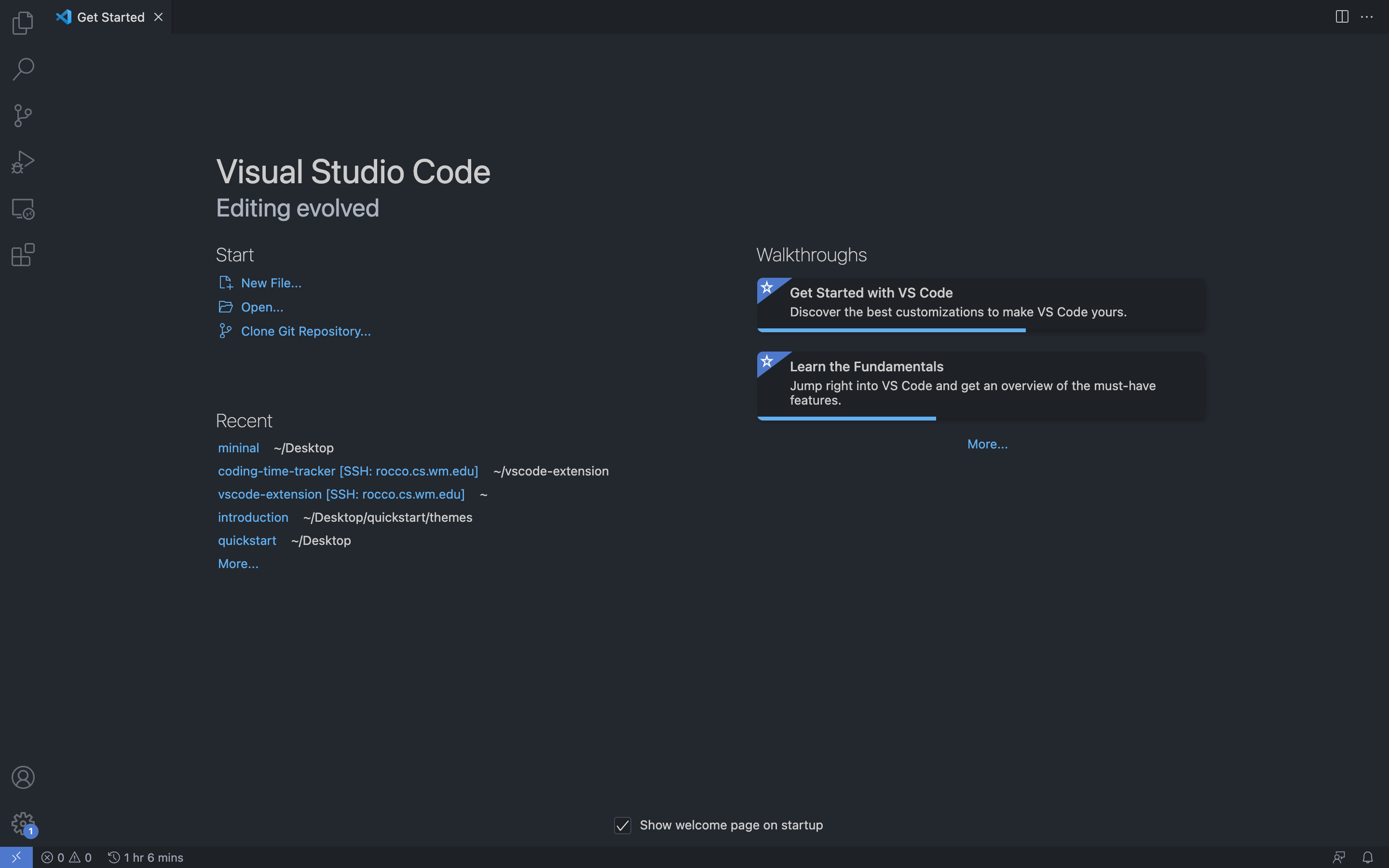
Task: Toggle Show welcome page on startup checkbox
Action: [x=623, y=825]
